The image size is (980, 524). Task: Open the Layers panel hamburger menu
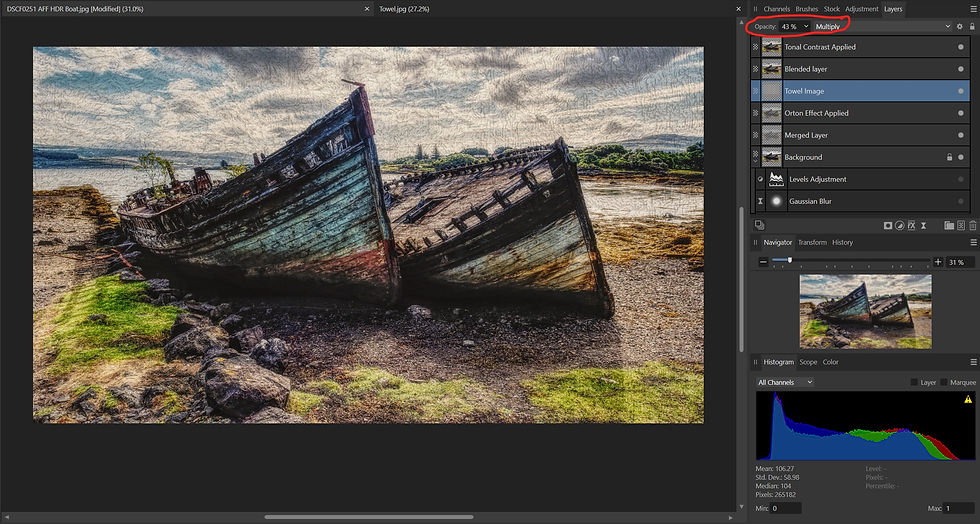click(973, 9)
